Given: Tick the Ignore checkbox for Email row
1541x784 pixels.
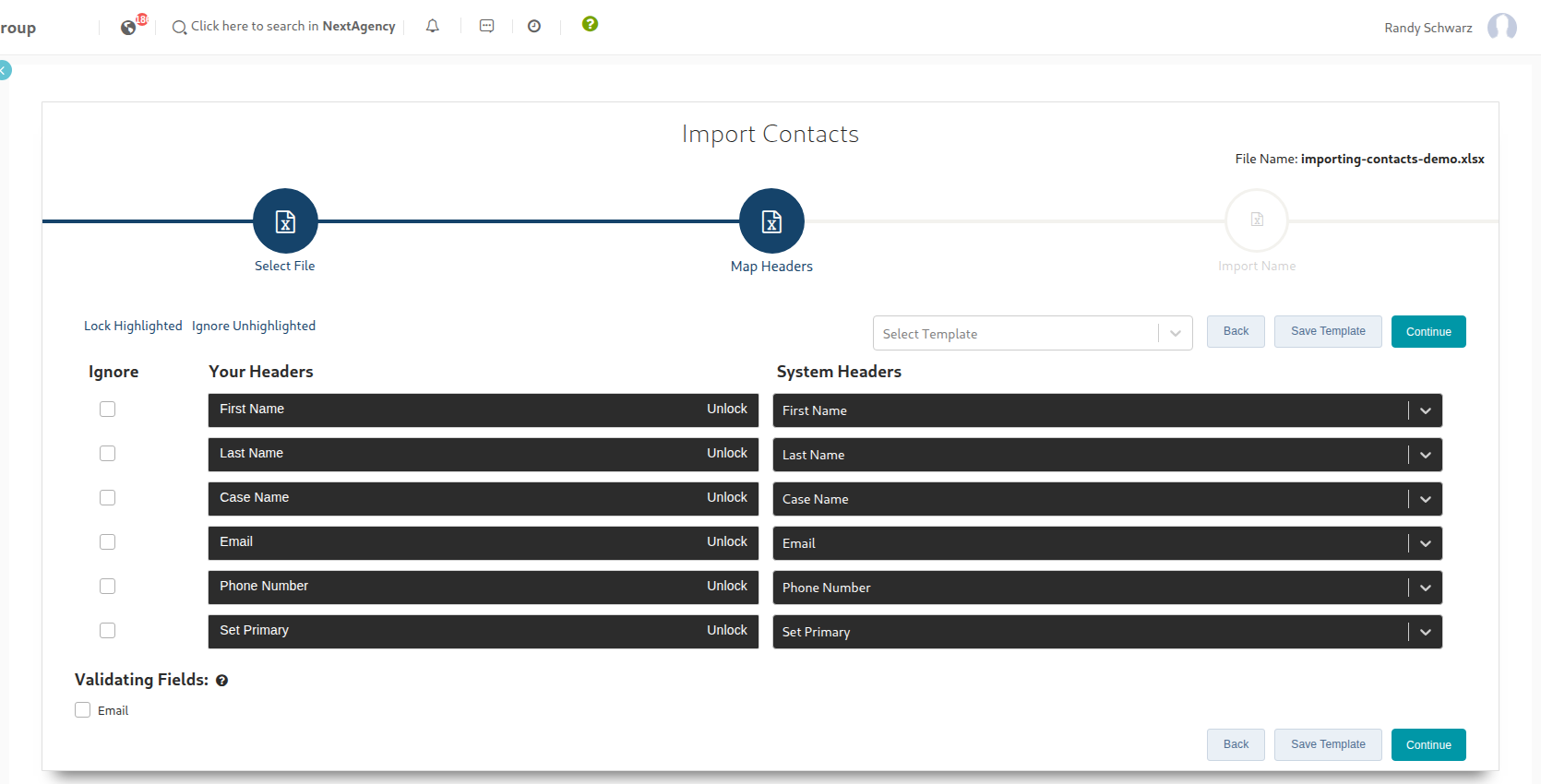Looking at the screenshot, I should point(108,541).
